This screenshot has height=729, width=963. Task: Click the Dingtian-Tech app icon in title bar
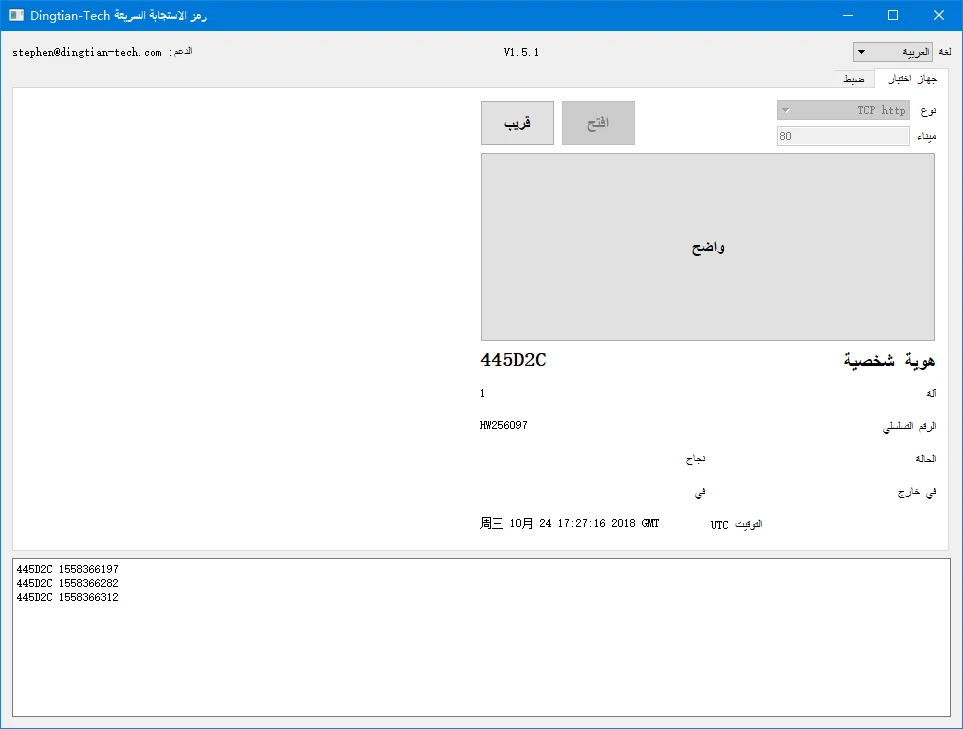tap(16, 15)
